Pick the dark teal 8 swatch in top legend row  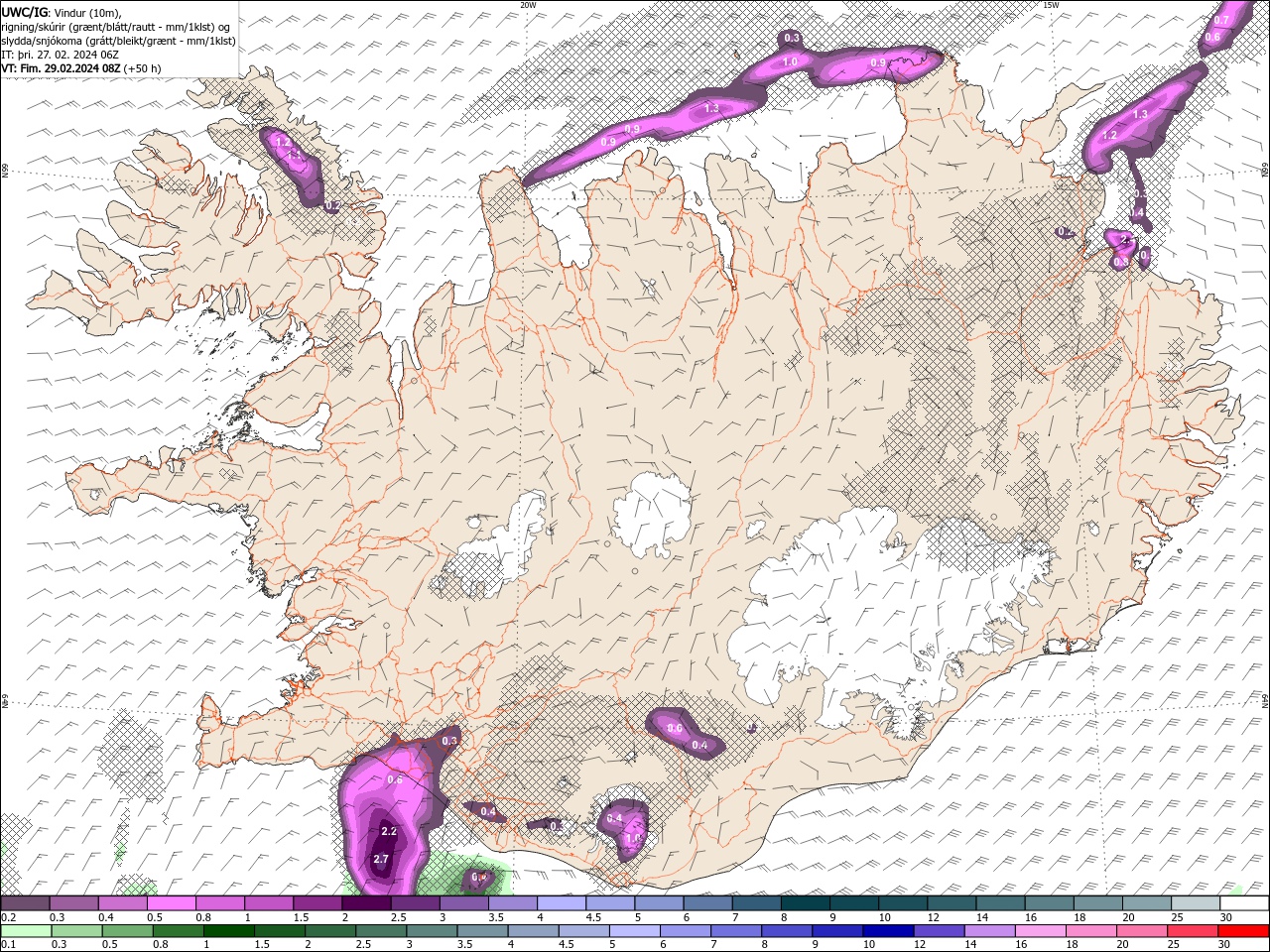click(x=806, y=903)
